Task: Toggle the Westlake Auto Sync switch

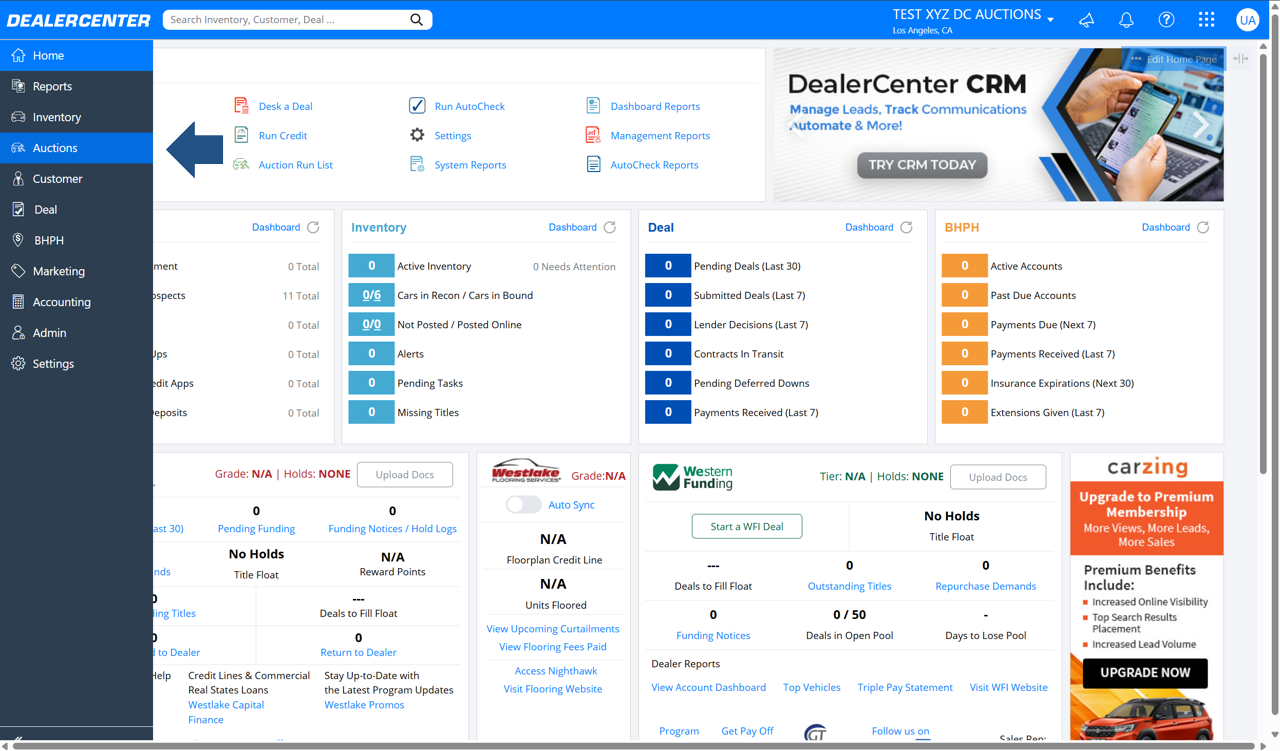Action: point(523,505)
